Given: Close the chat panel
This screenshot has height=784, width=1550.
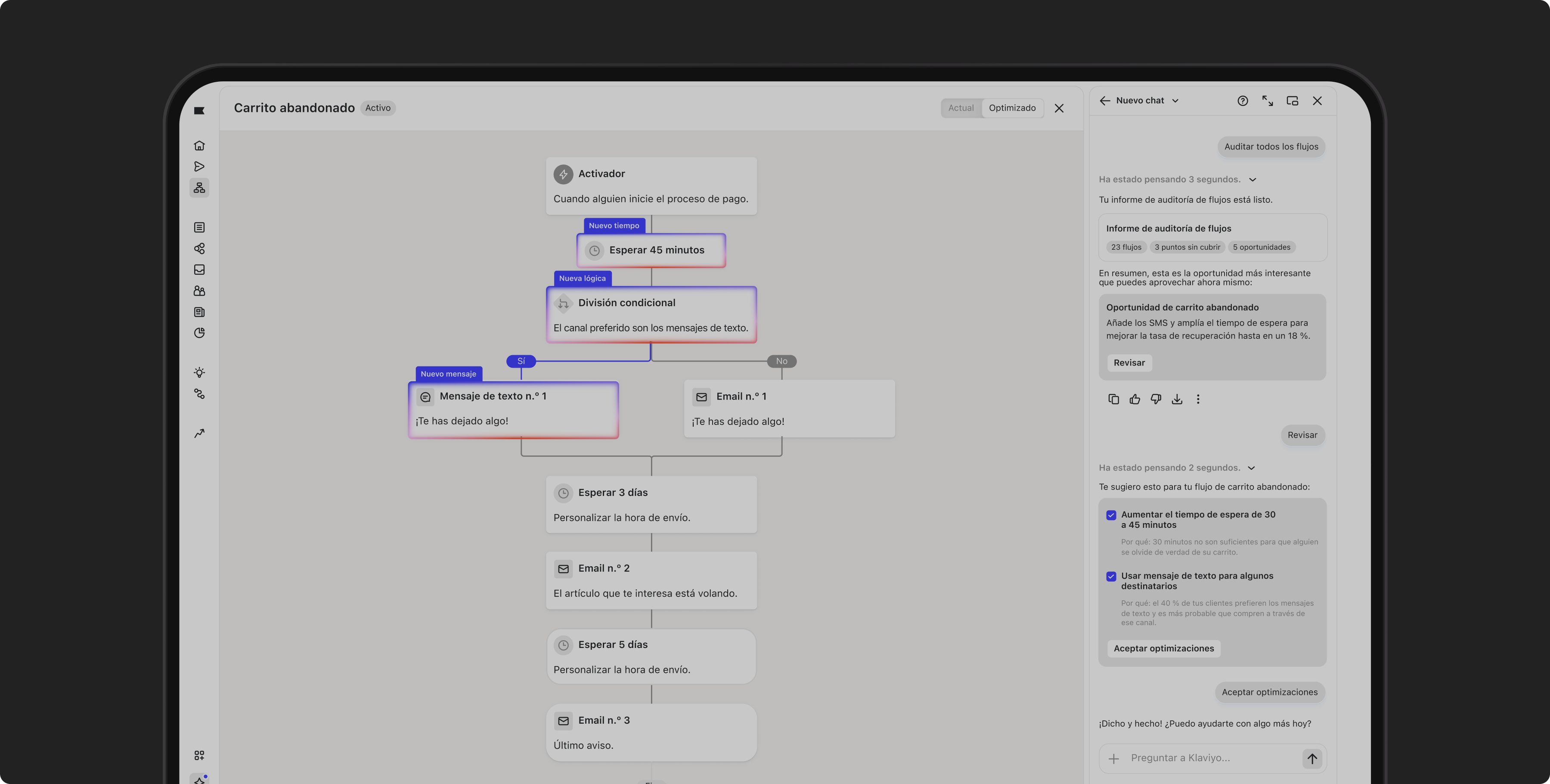Looking at the screenshot, I should tap(1317, 101).
